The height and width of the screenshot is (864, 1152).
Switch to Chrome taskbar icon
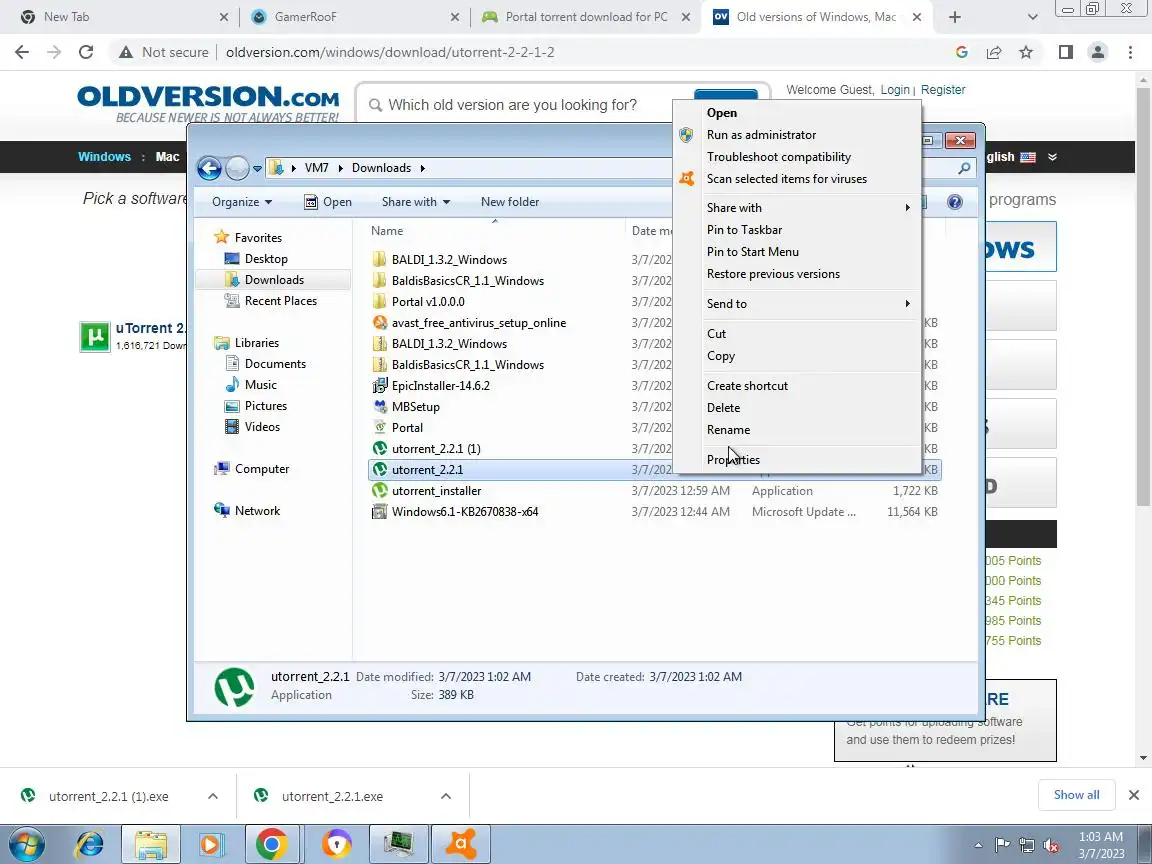[x=272, y=844]
